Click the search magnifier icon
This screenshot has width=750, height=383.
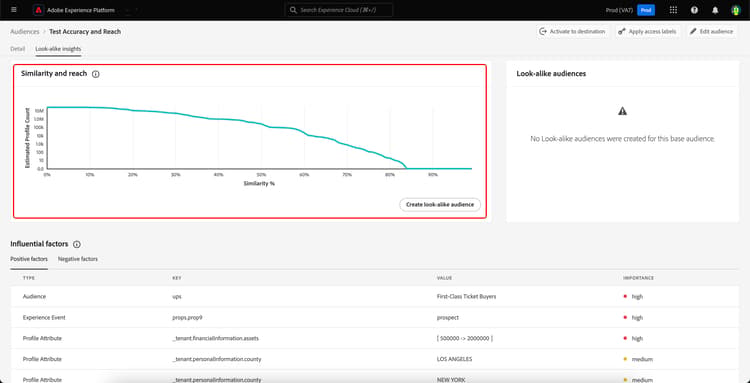pos(293,10)
